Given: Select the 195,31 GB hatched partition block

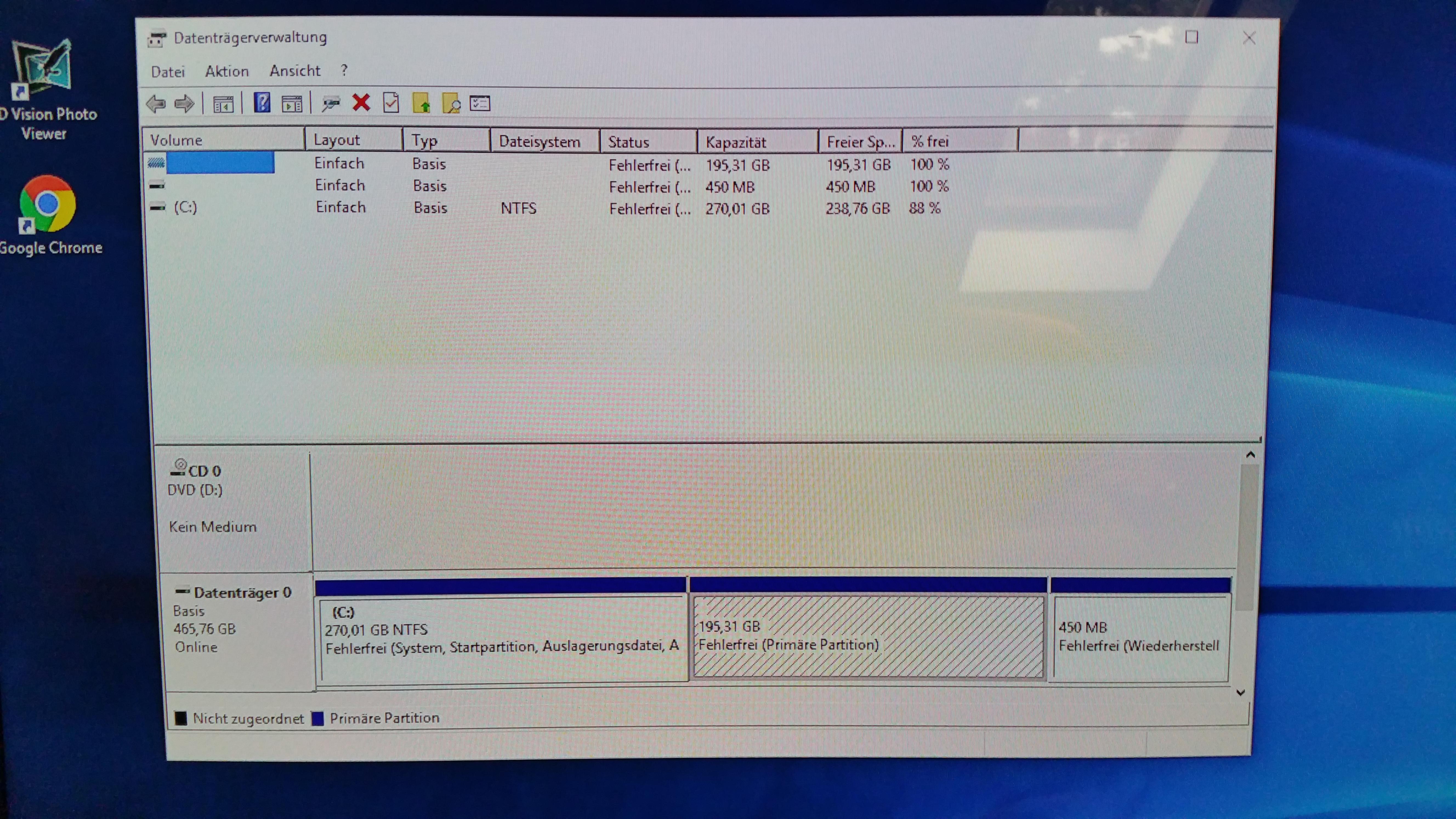Looking at the screenshot, I should tap(868, 636).
